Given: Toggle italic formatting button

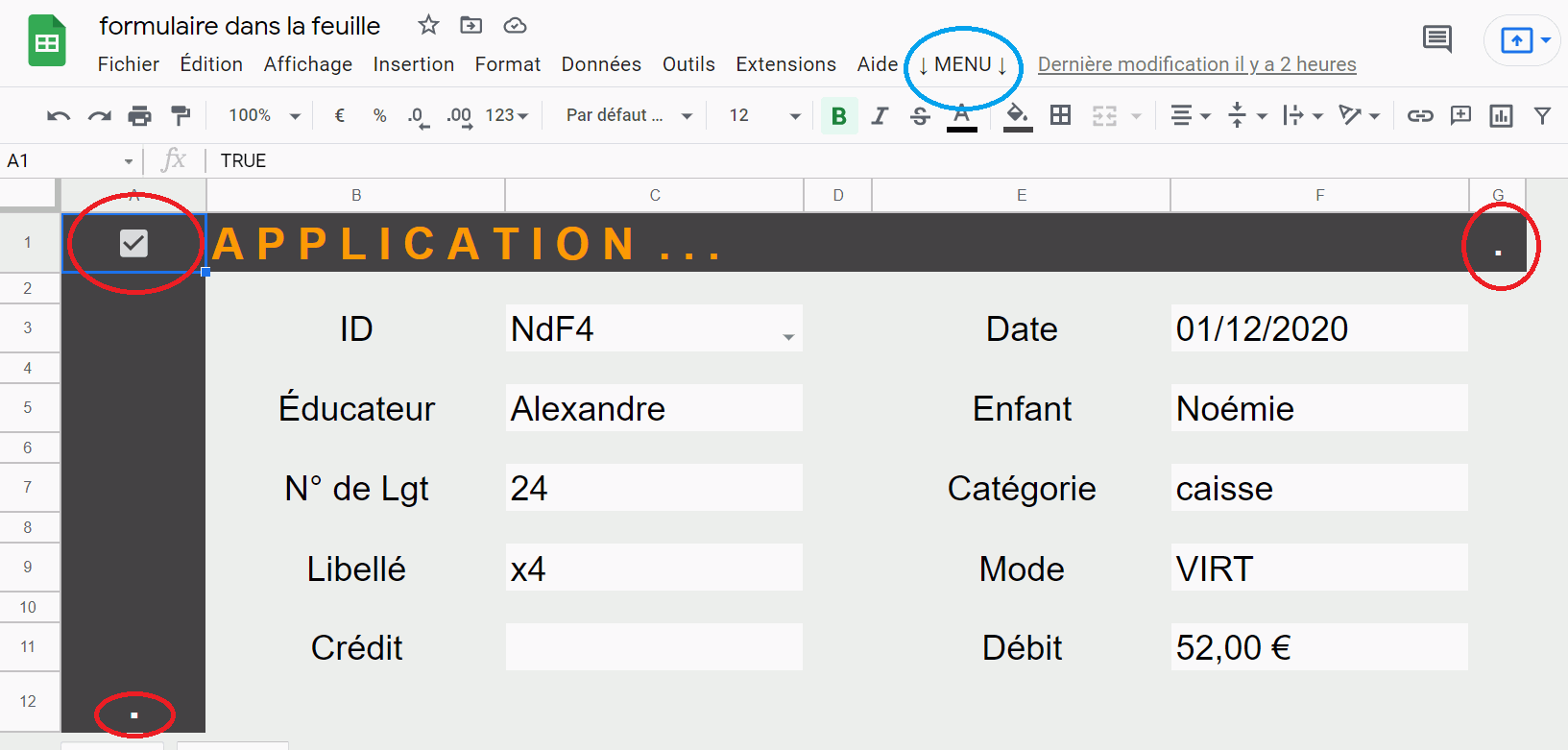Looking at the screenshot, I should pyautogui.click(x=880, y=116).
